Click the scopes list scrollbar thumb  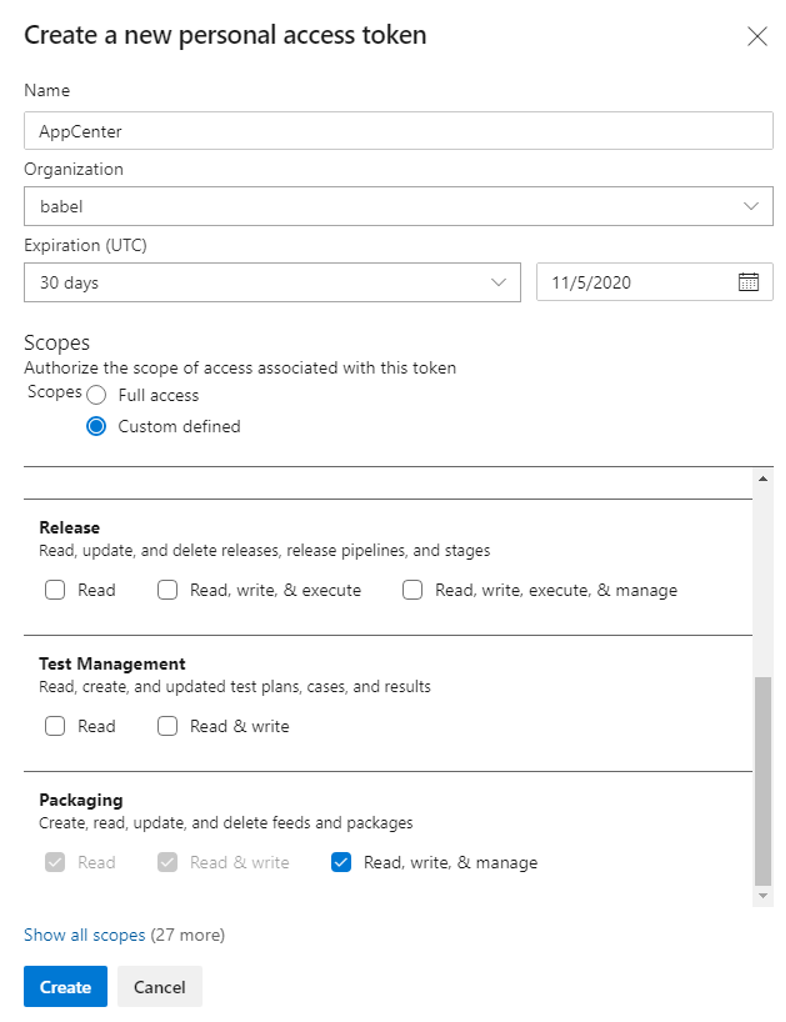click(763, 781)
